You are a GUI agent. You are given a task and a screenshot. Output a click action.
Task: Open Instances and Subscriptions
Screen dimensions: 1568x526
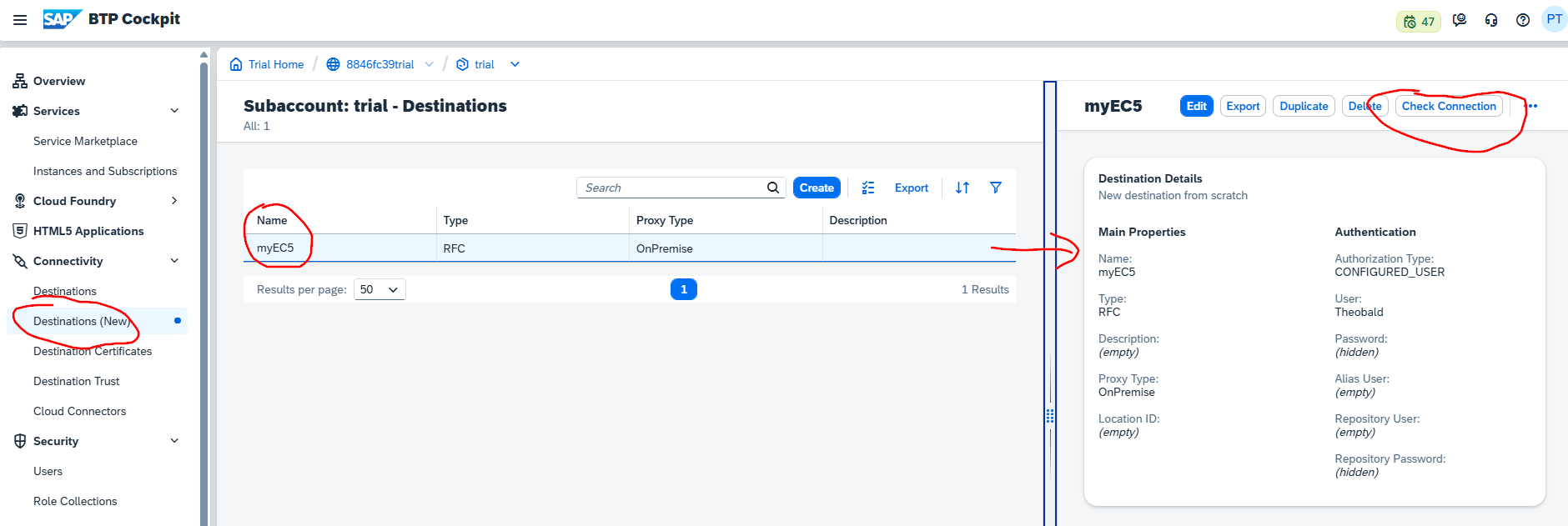click(105, 171)
